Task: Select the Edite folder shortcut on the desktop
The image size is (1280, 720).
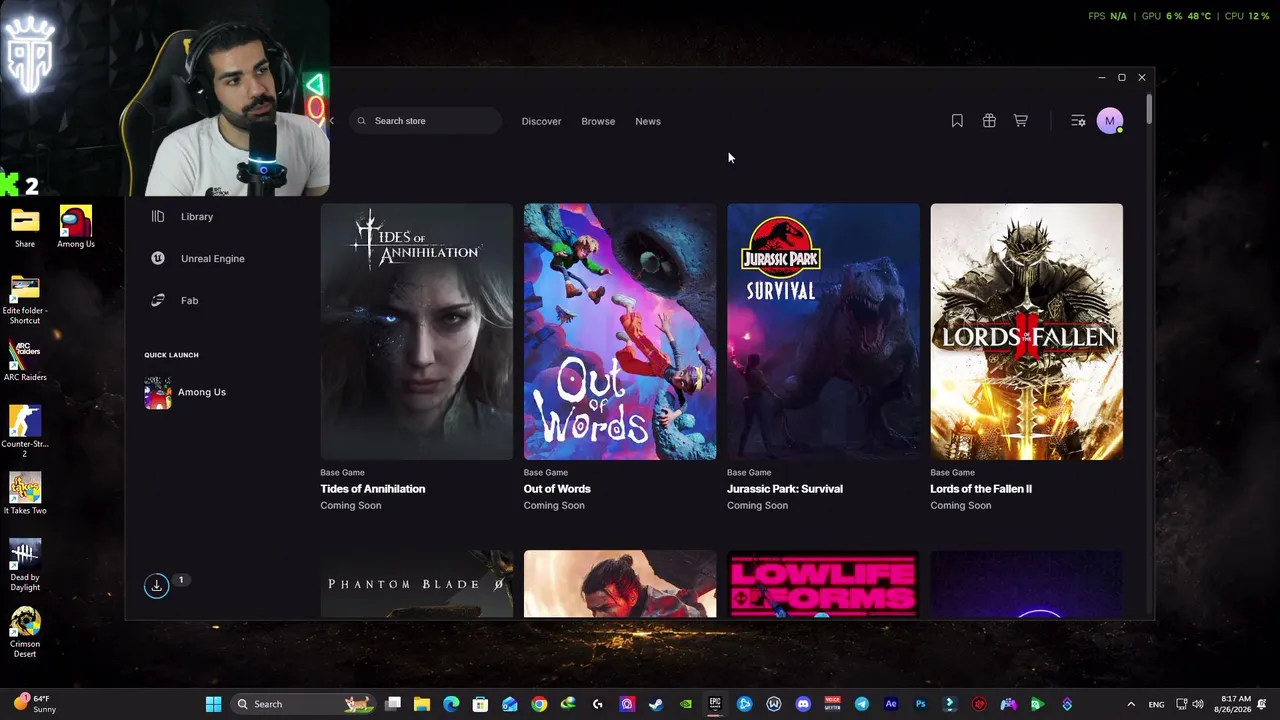Action: click(25, 300)
